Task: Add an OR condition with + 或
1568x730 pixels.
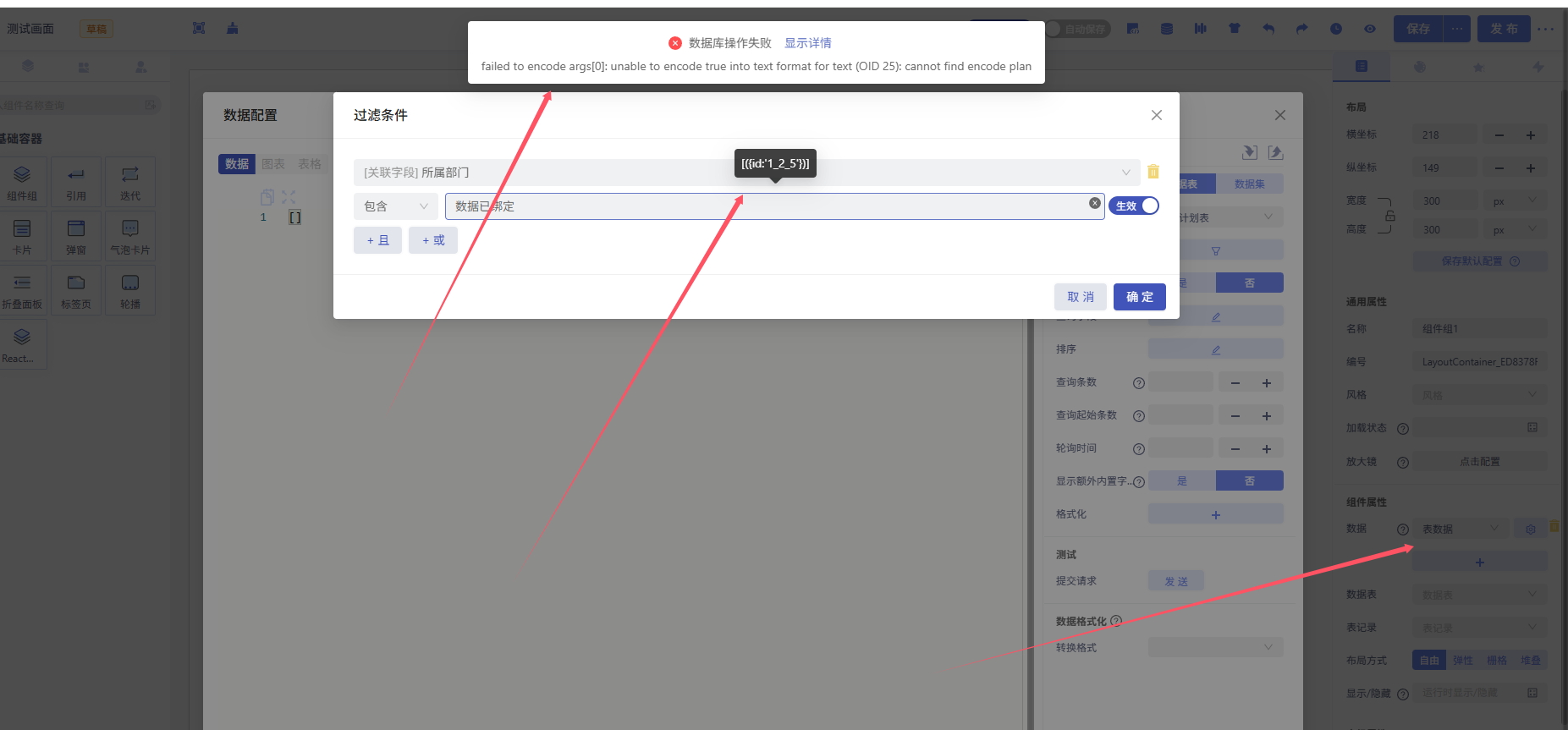Action: click(x=433, y=240)
